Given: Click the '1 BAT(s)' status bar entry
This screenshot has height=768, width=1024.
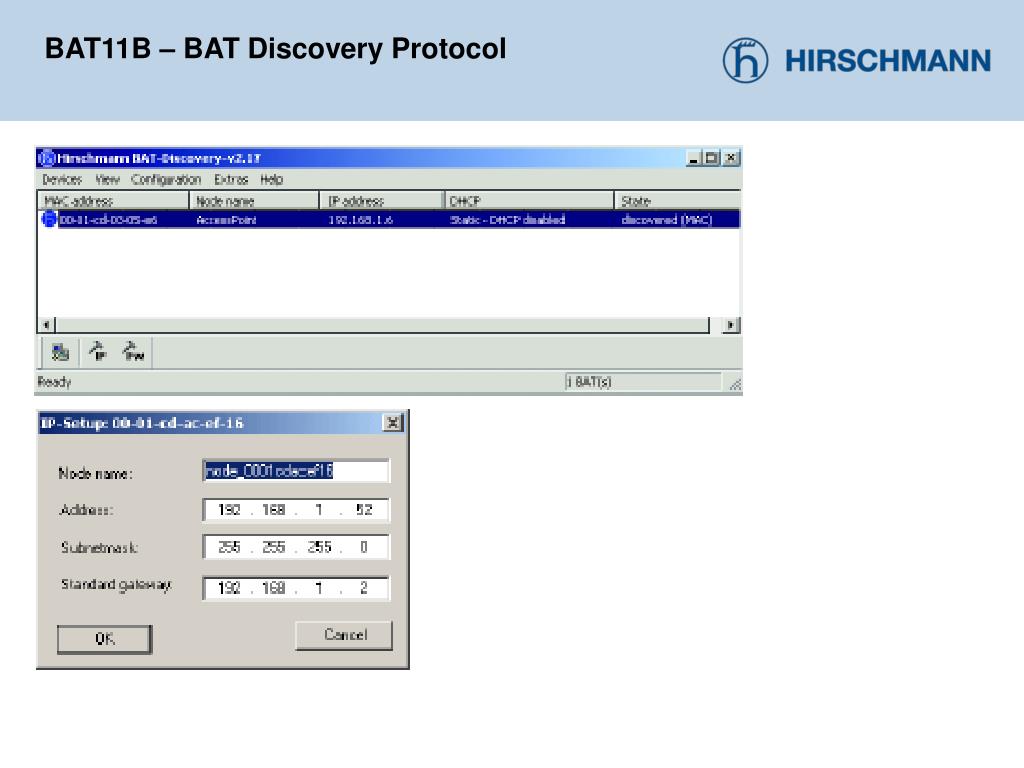Looking at the screenshot, I should pos(643,381).
